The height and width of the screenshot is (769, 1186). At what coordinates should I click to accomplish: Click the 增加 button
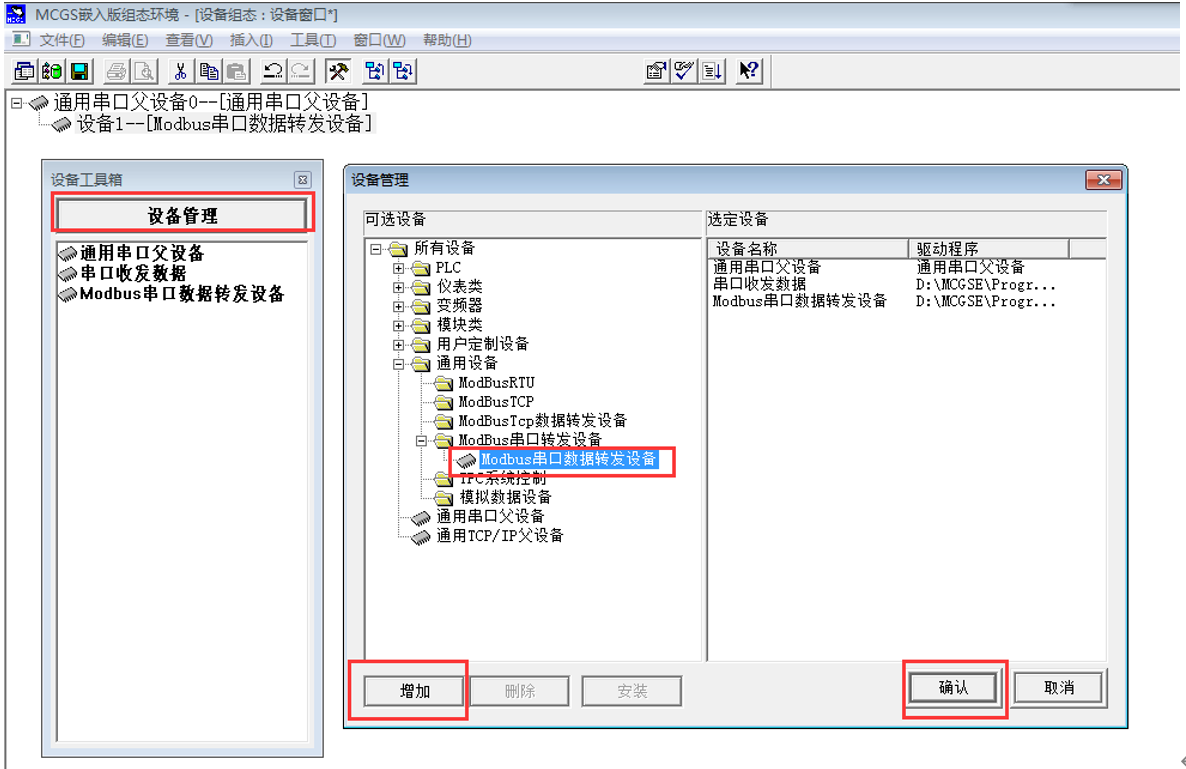(x=414, y=690)
